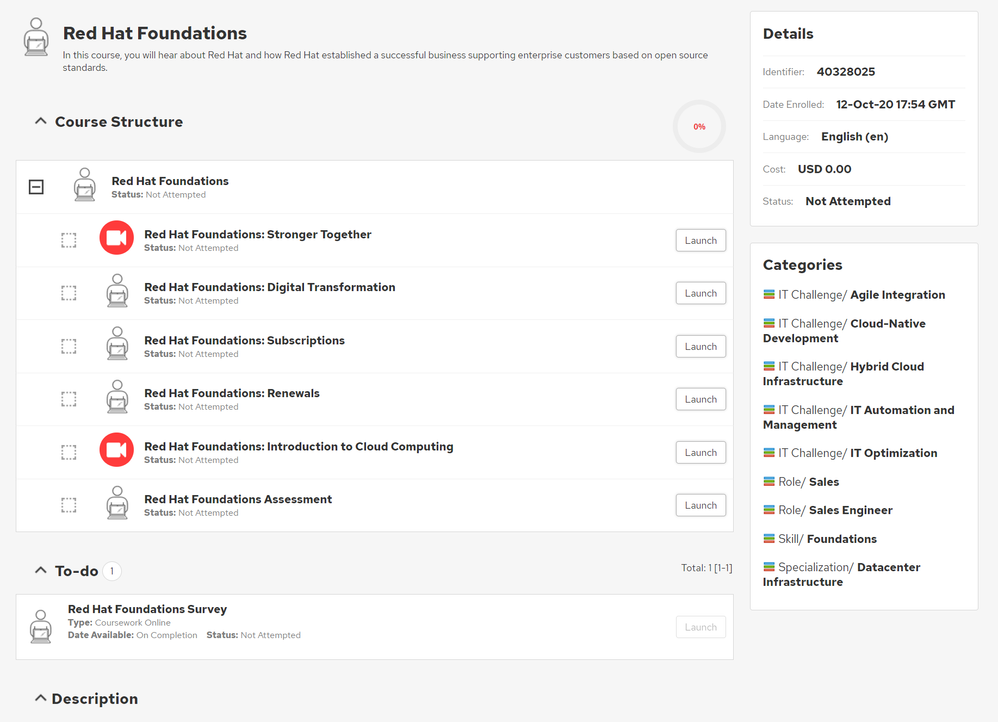This screenshot has height=722, width=998.
Task: Launch the Renewals module
Action: point(700,399)
